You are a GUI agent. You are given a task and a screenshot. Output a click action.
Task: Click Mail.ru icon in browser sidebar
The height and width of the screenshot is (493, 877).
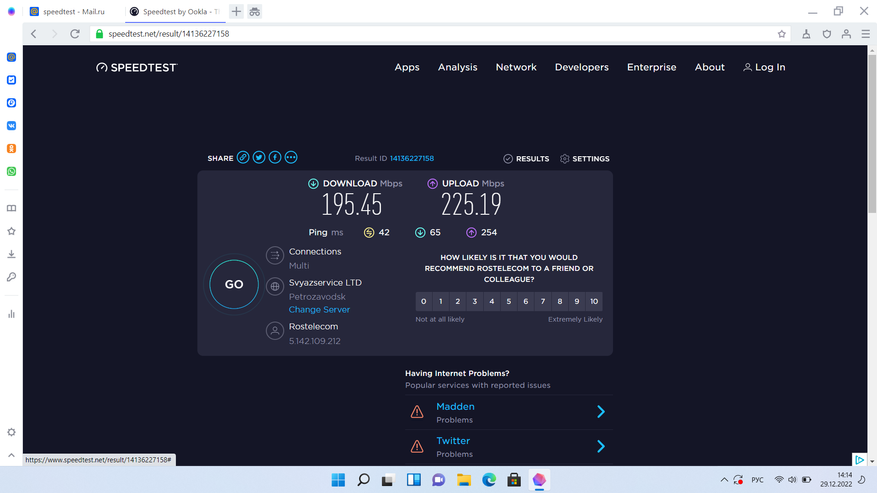(x=11, y=57)
